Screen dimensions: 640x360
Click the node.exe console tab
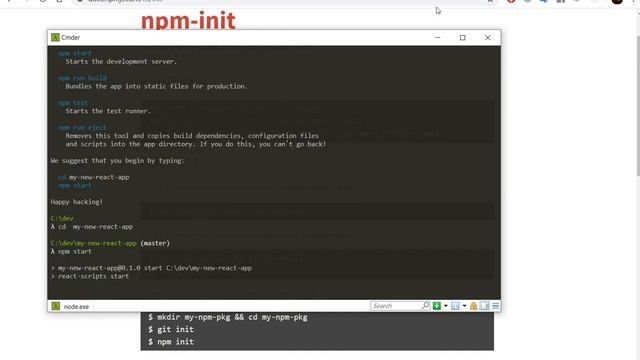(71, 306)
